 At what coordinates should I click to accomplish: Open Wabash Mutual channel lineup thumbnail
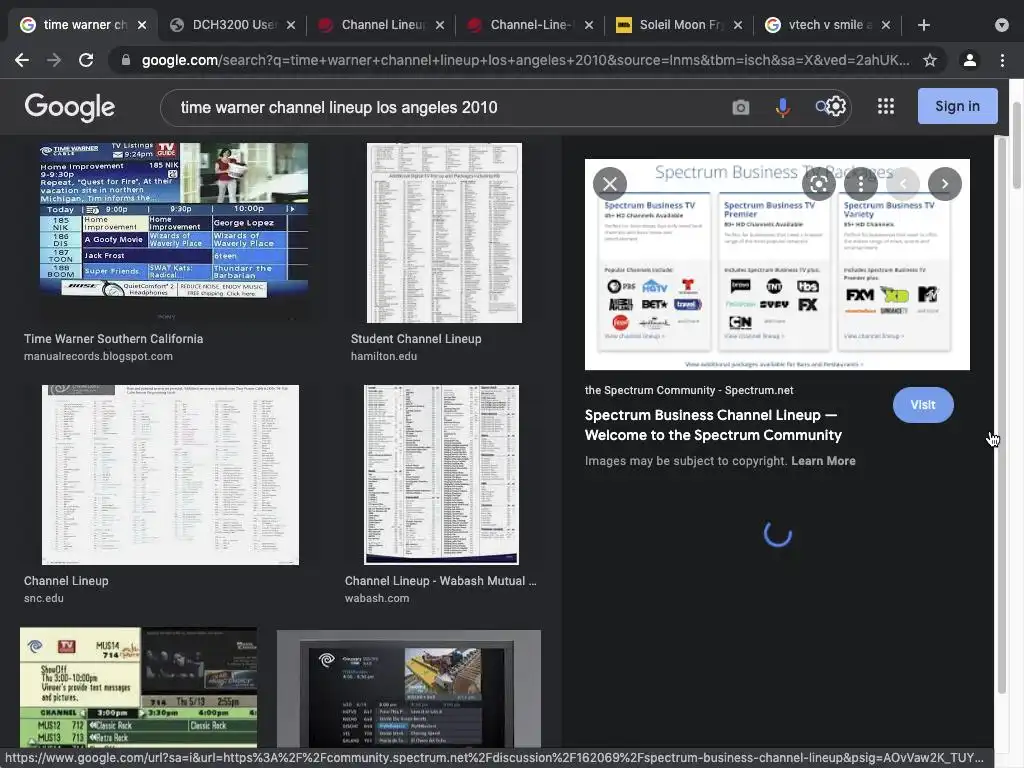pyautogui.click(x=441, y=475)
